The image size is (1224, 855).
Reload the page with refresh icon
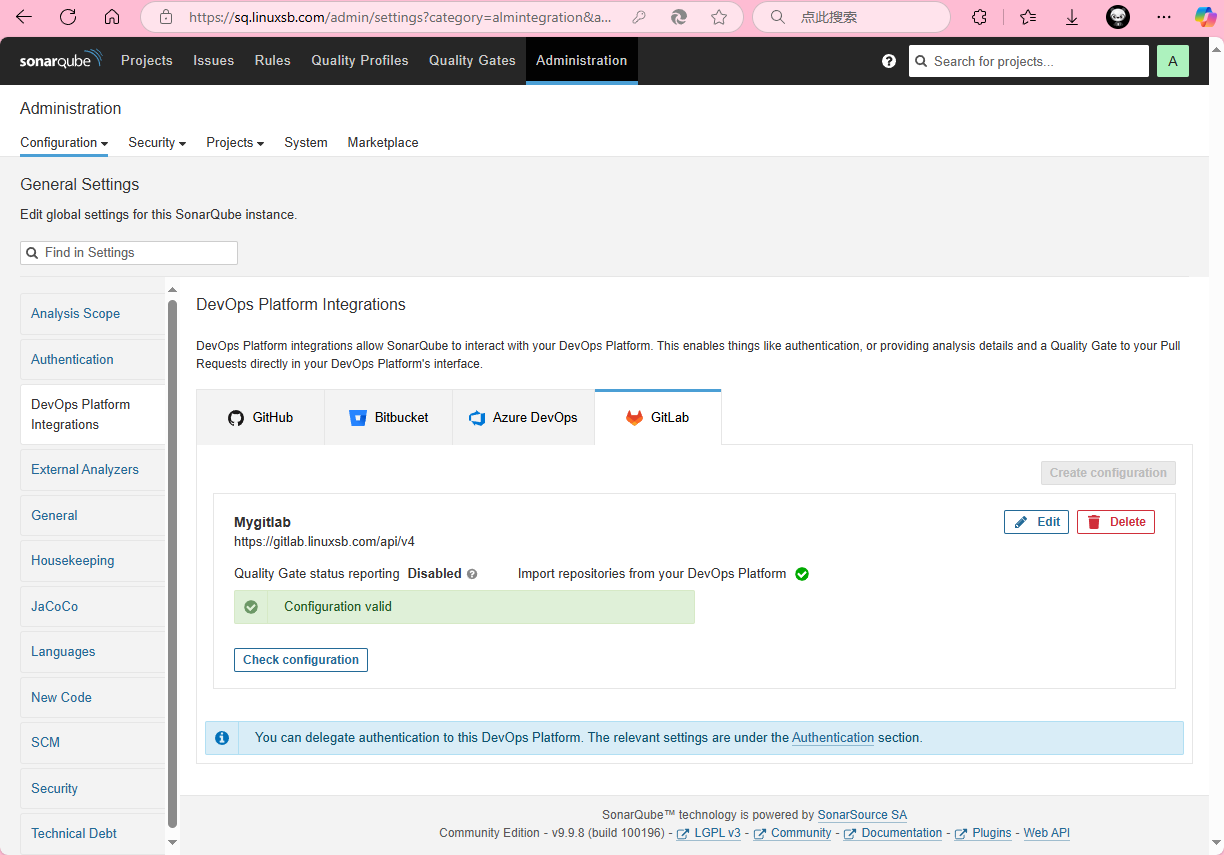pos(68,17)
